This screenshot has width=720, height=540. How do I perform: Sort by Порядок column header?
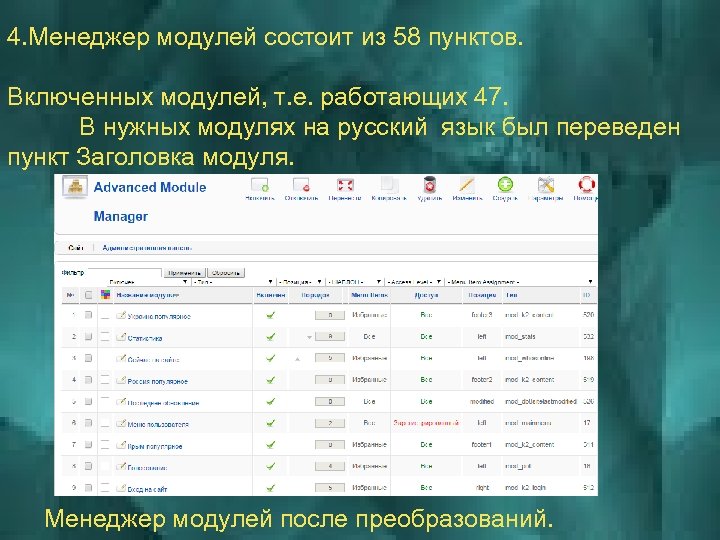315,295
